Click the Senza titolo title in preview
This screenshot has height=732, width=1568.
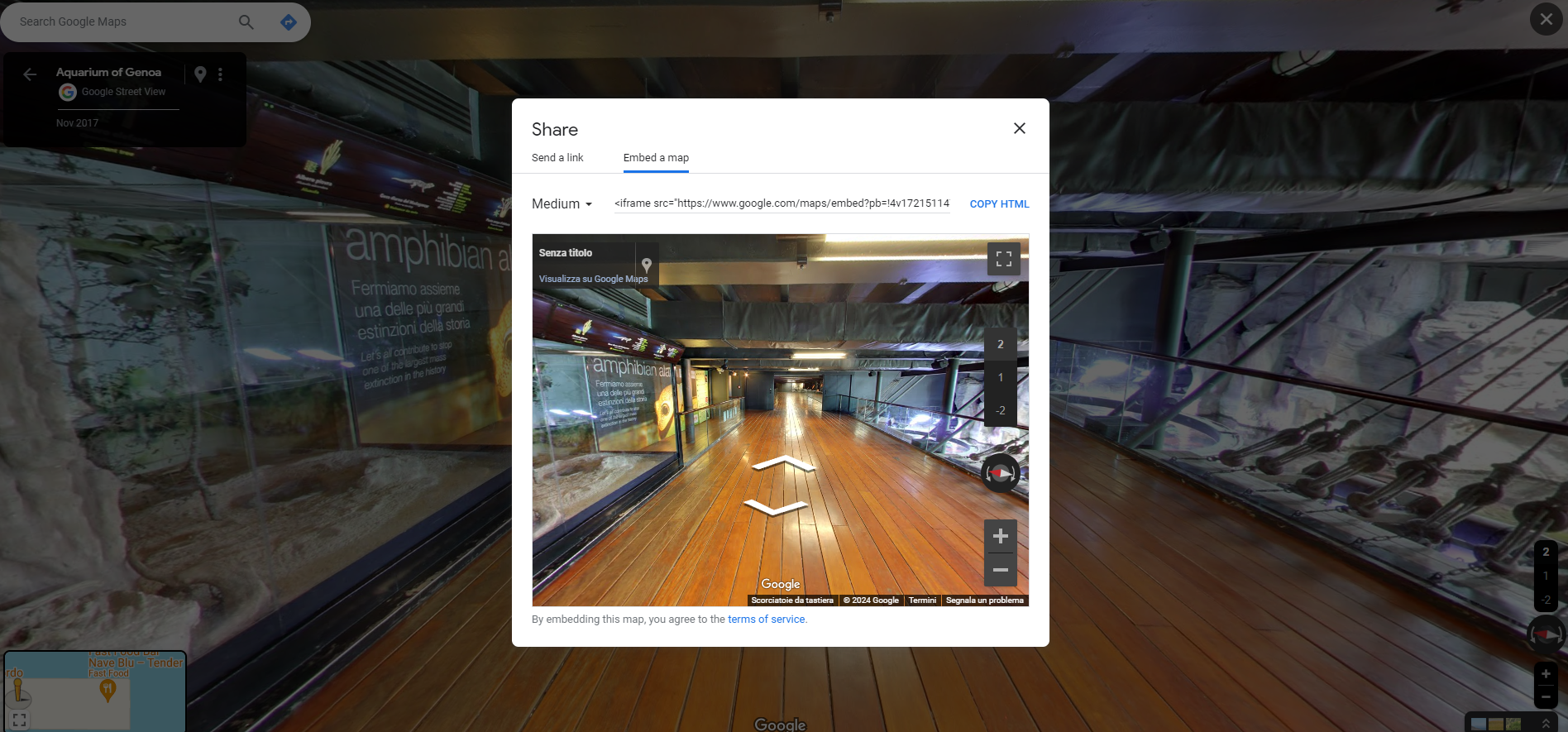566,253
